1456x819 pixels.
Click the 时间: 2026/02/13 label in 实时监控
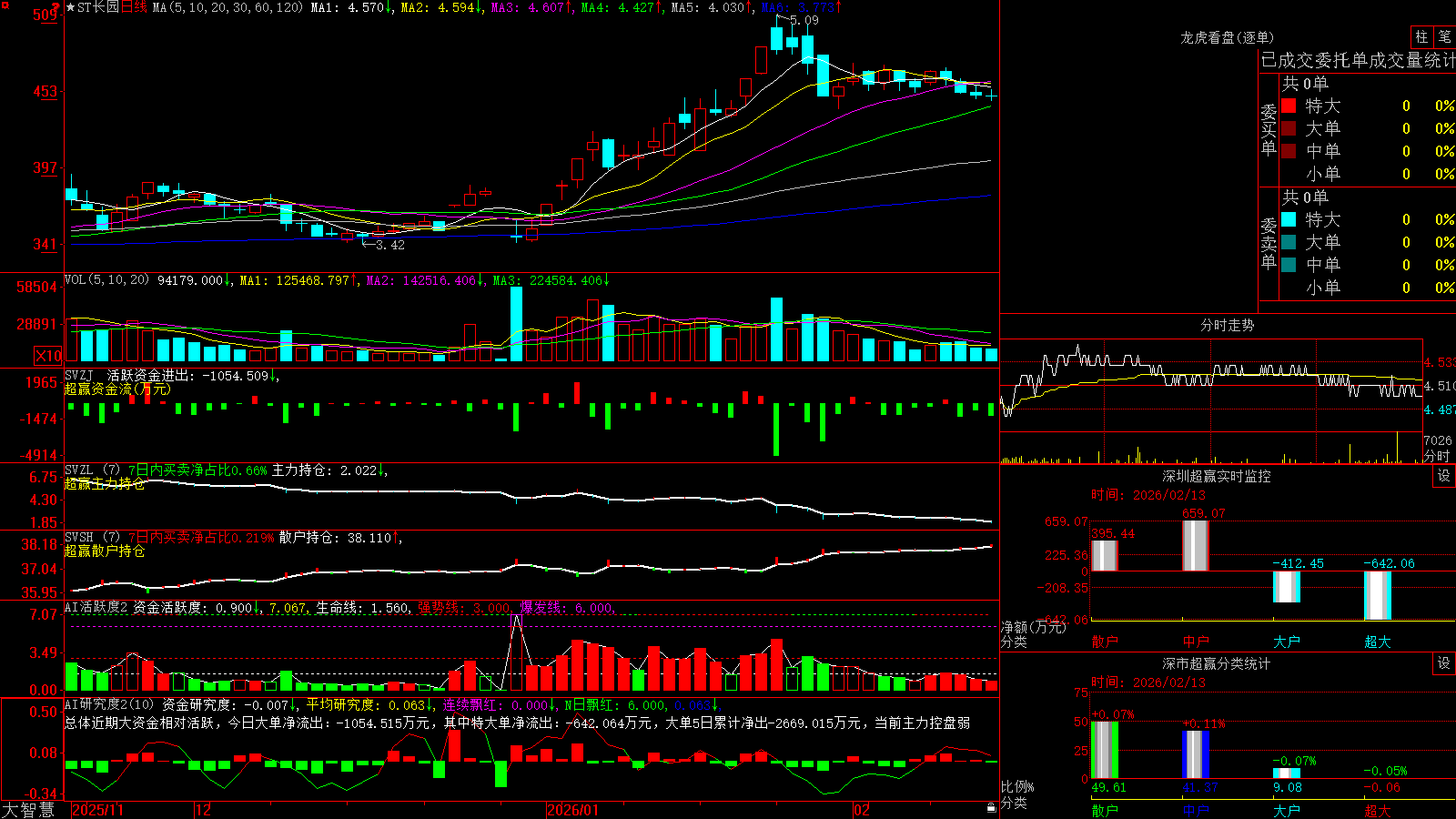click(x=1148, y=495)
